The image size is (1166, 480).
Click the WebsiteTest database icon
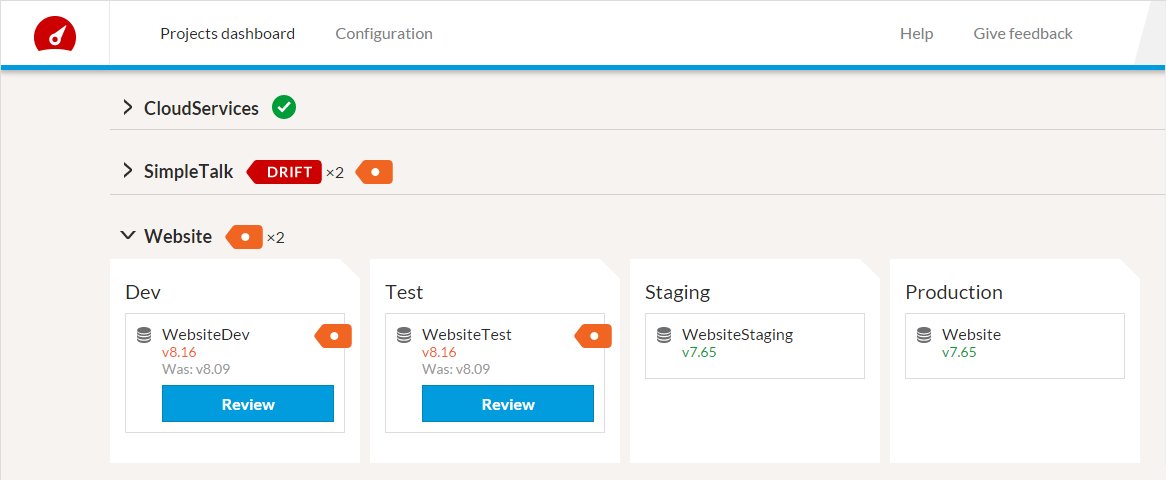404,335
